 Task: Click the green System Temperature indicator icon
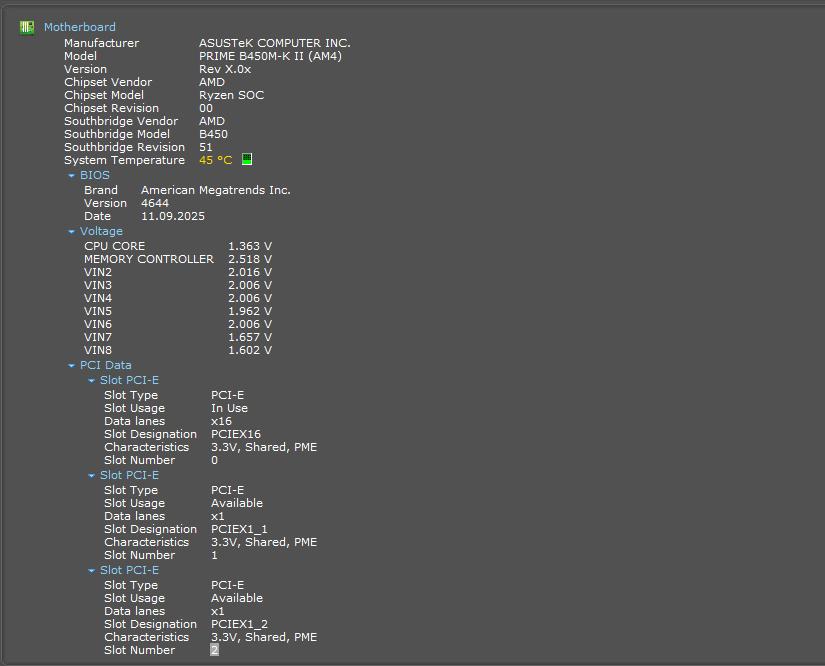(x=247, y=159)
